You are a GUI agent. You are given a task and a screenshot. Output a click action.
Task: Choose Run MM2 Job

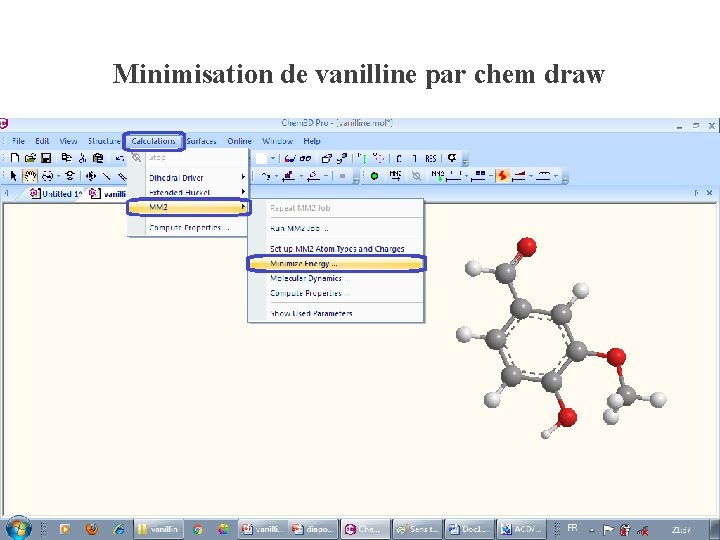point(336,228)
